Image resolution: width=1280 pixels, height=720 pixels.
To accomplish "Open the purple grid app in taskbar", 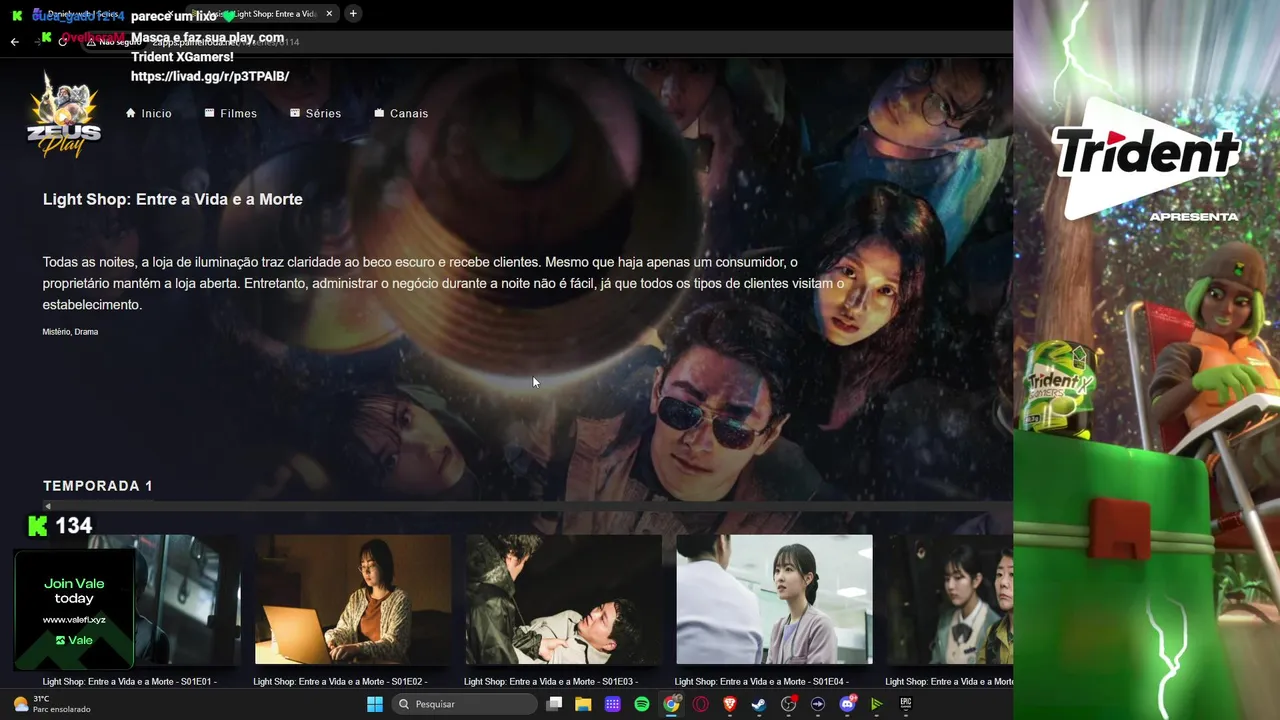I will click(612, 704).
